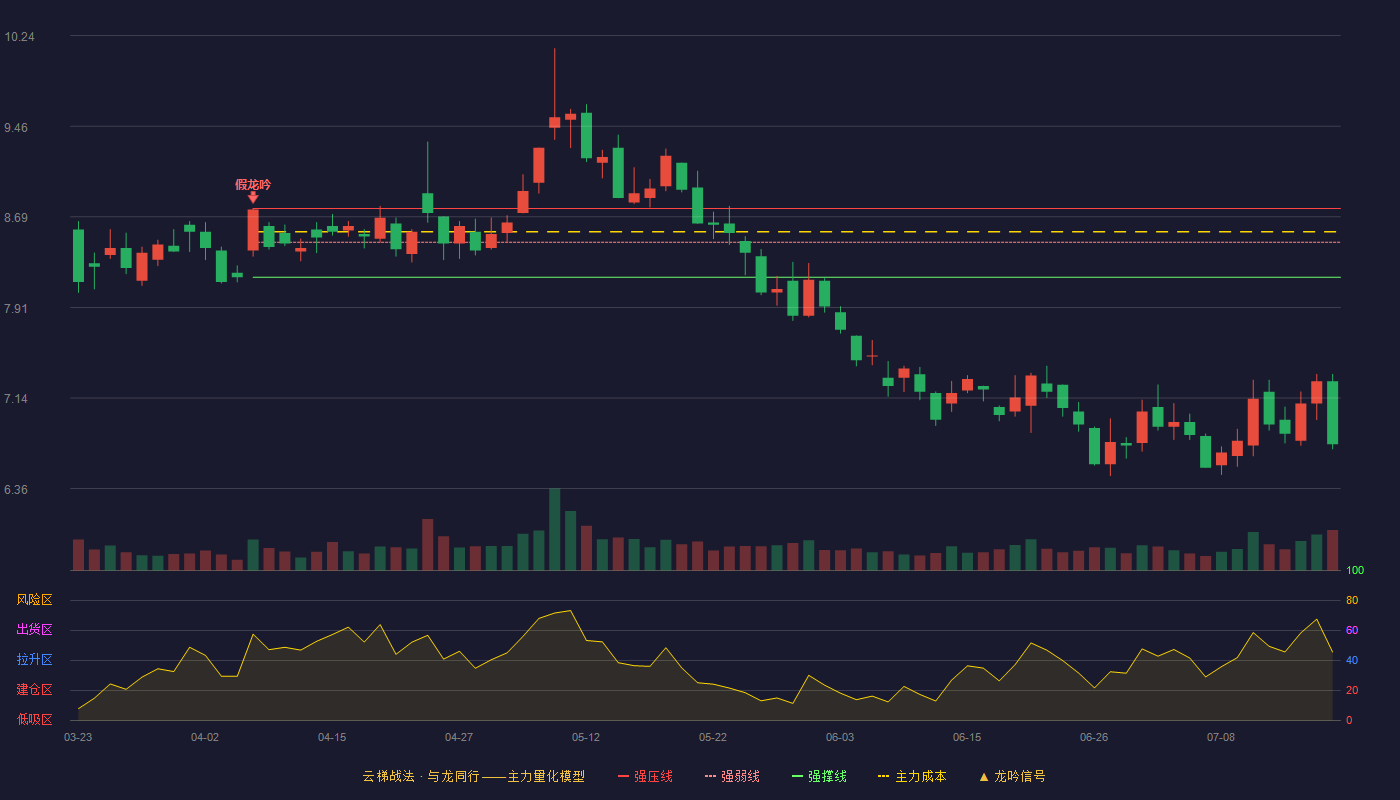Click the 03-23 date label
The height and width of the screenshot is (800, 1400).
click(78, 737)
